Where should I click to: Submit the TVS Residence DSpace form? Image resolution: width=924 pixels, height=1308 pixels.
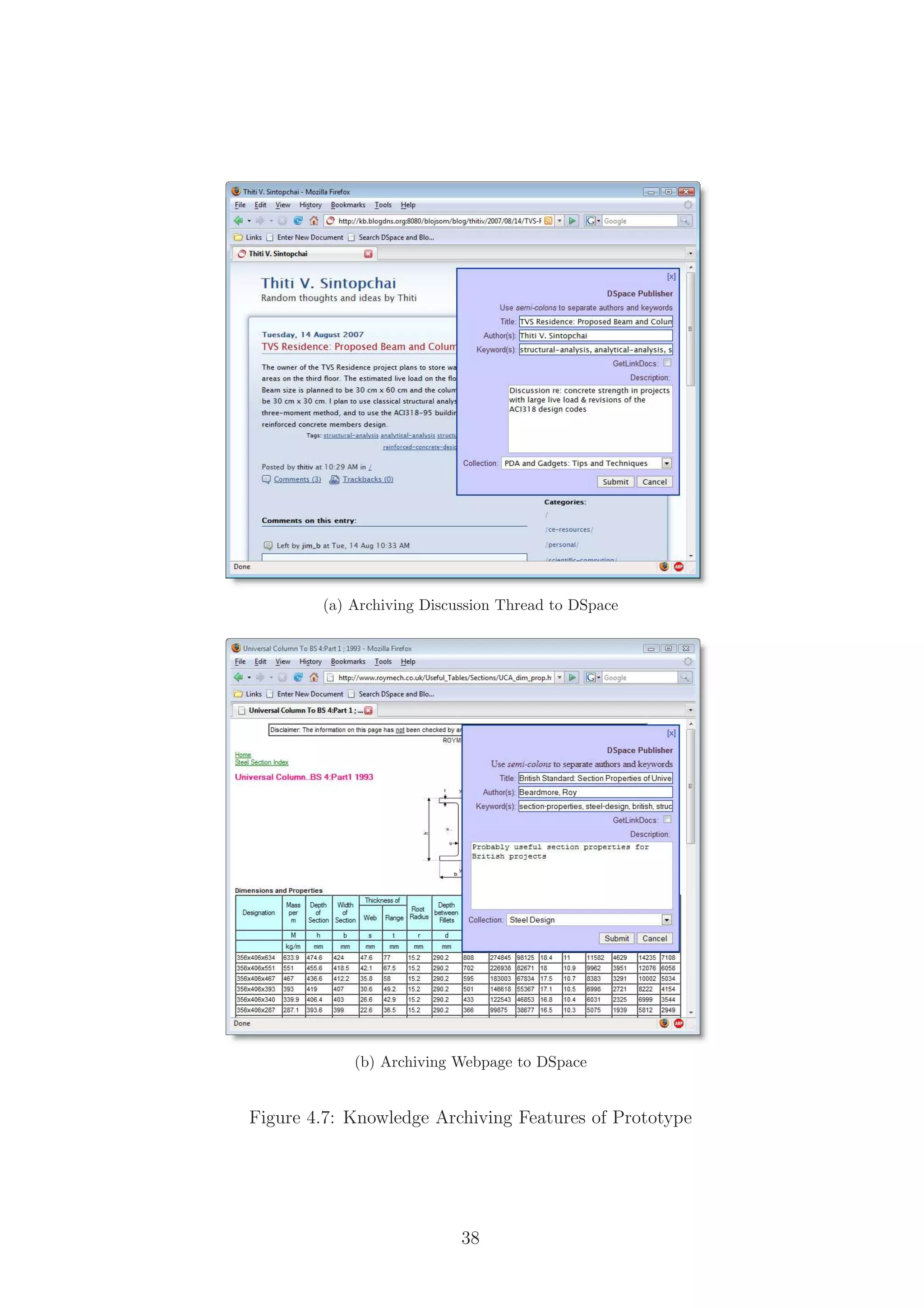[615, 482]
